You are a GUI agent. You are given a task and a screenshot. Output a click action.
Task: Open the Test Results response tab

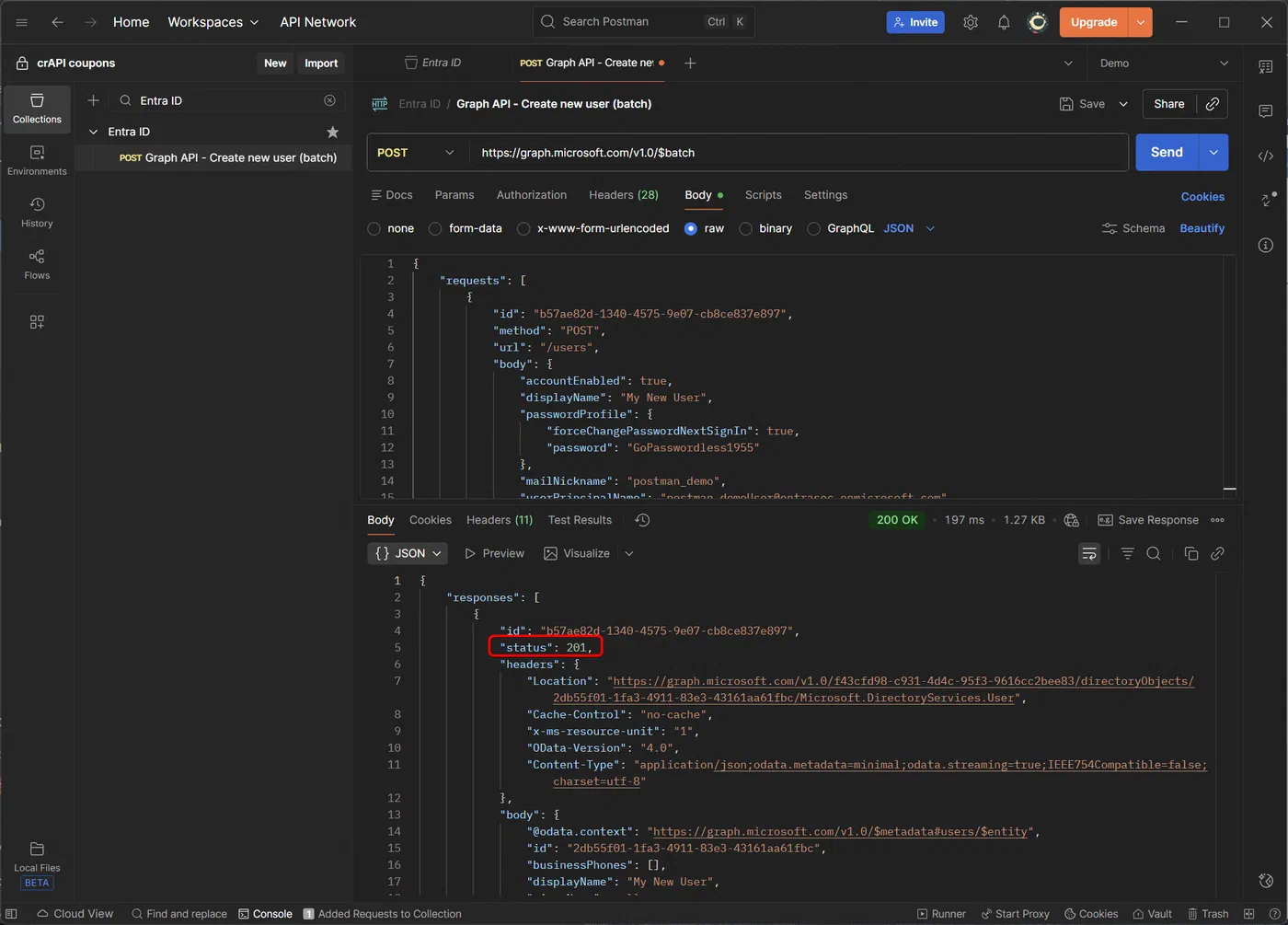(580, 520)
